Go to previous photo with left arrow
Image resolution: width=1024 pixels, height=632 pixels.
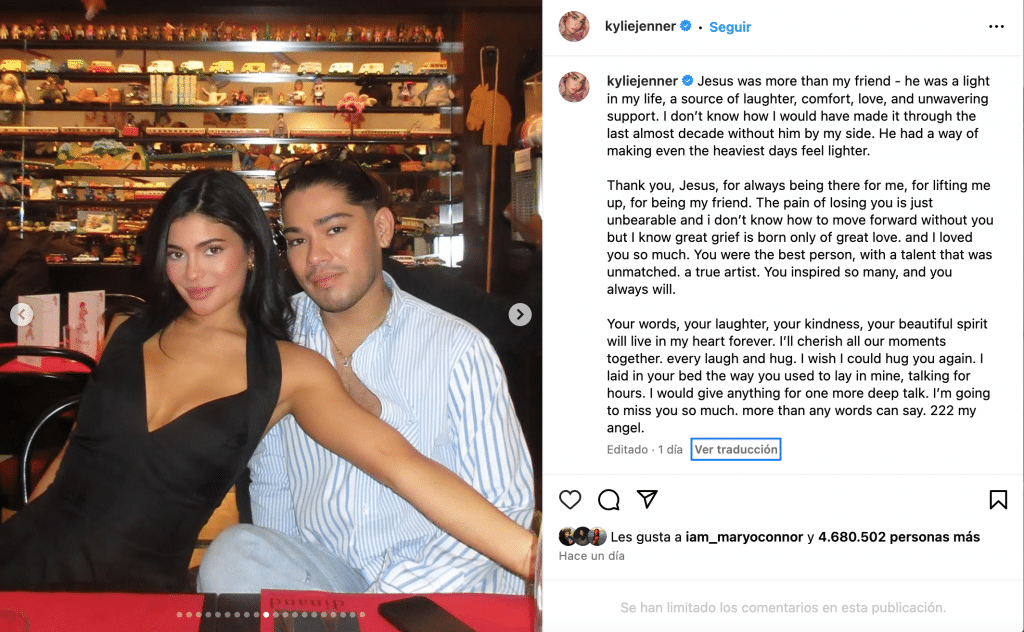22,315
